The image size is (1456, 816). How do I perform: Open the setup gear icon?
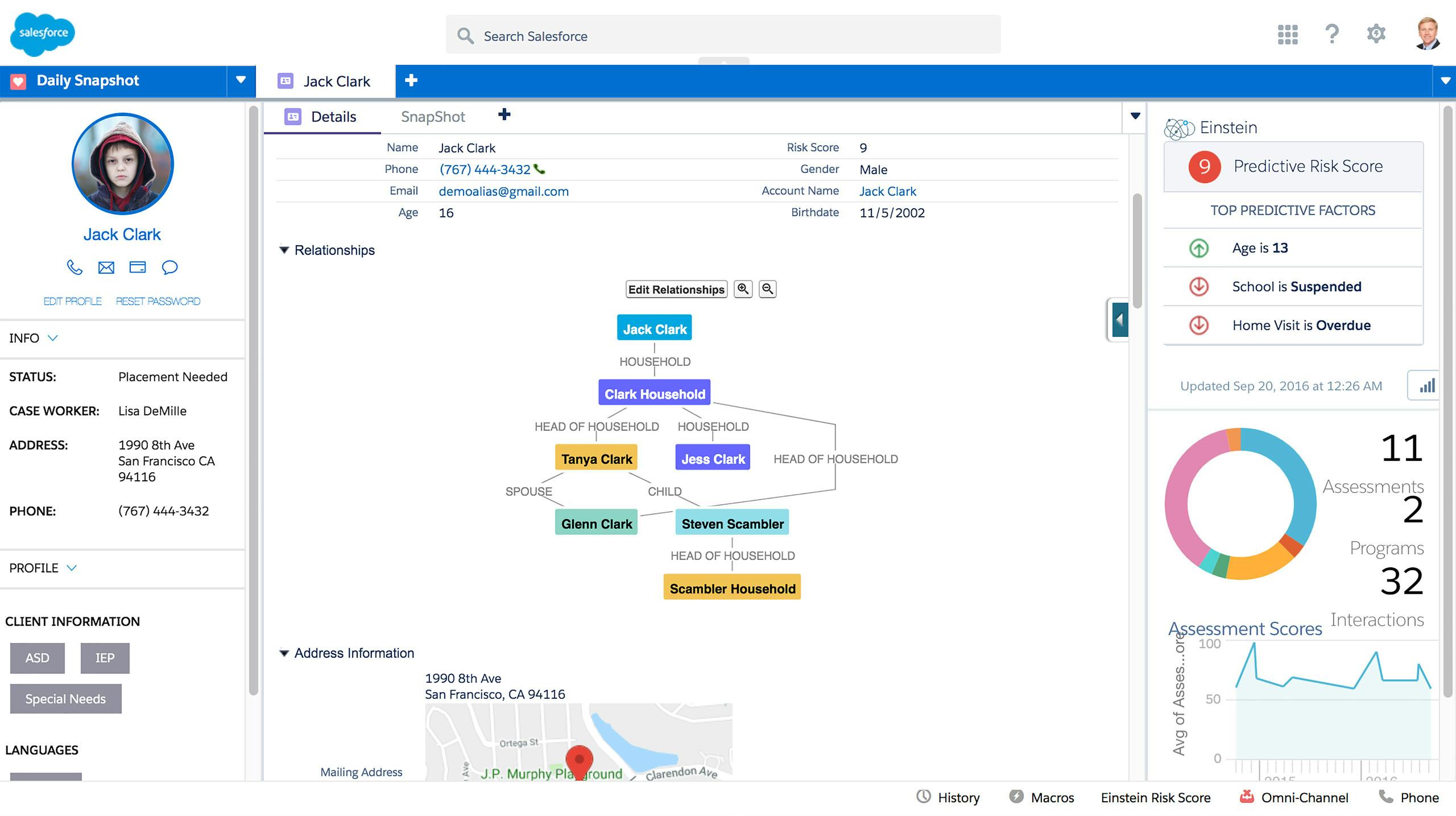tap(1376, 34)
